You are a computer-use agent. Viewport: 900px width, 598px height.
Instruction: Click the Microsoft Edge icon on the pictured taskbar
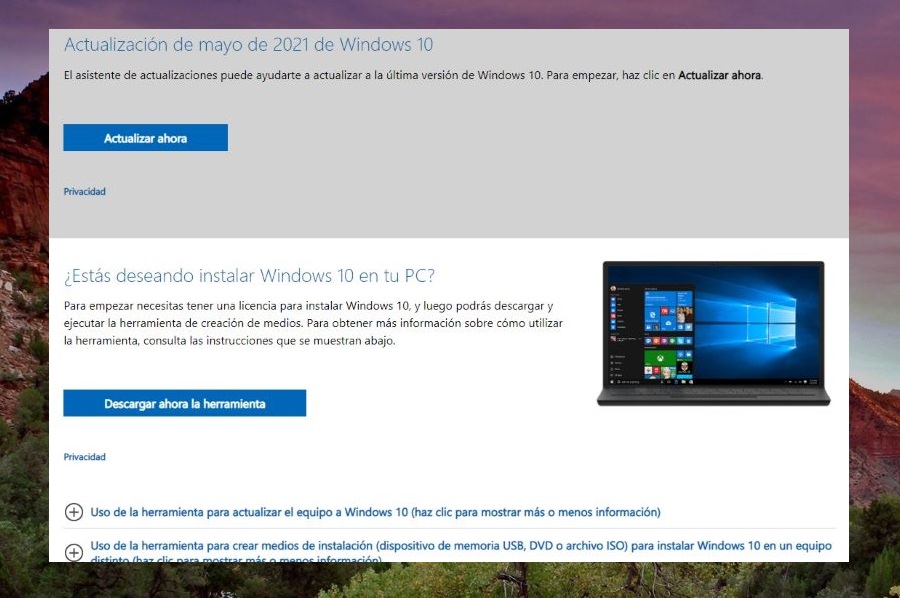click(x=669, y=382)
